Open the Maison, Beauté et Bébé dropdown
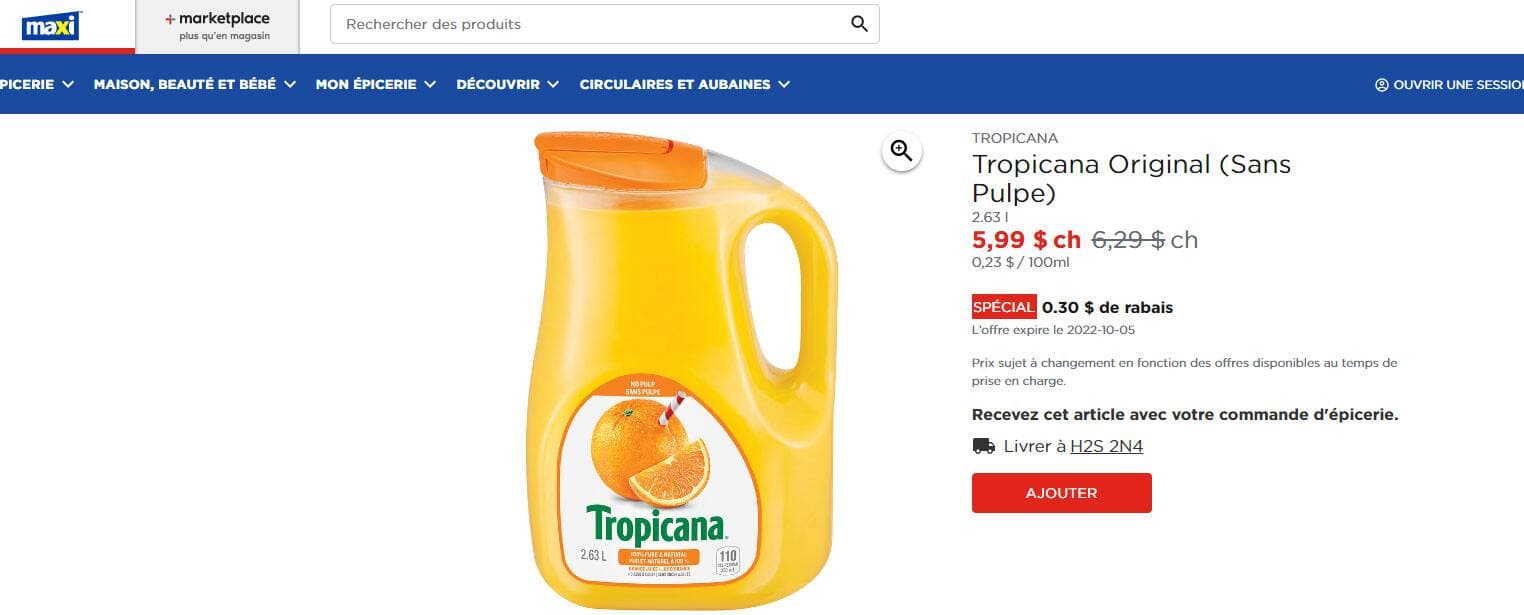1524x615 pixels. [x=195, y=85]
